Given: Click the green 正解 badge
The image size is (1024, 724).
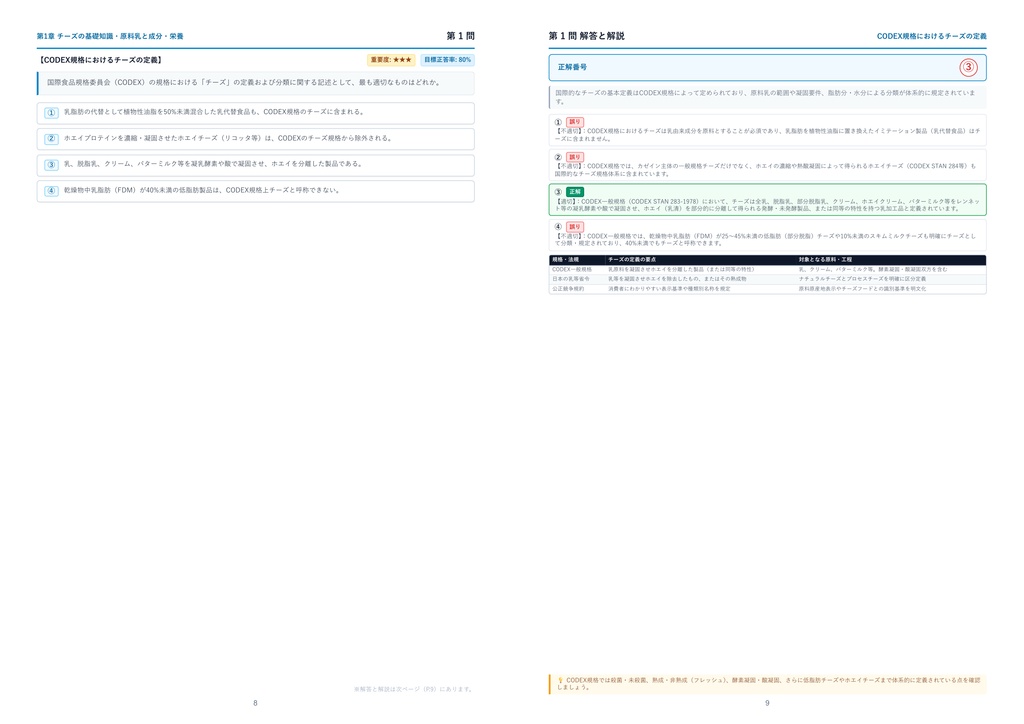Looking at the screenshot, I should click(575, 192).
